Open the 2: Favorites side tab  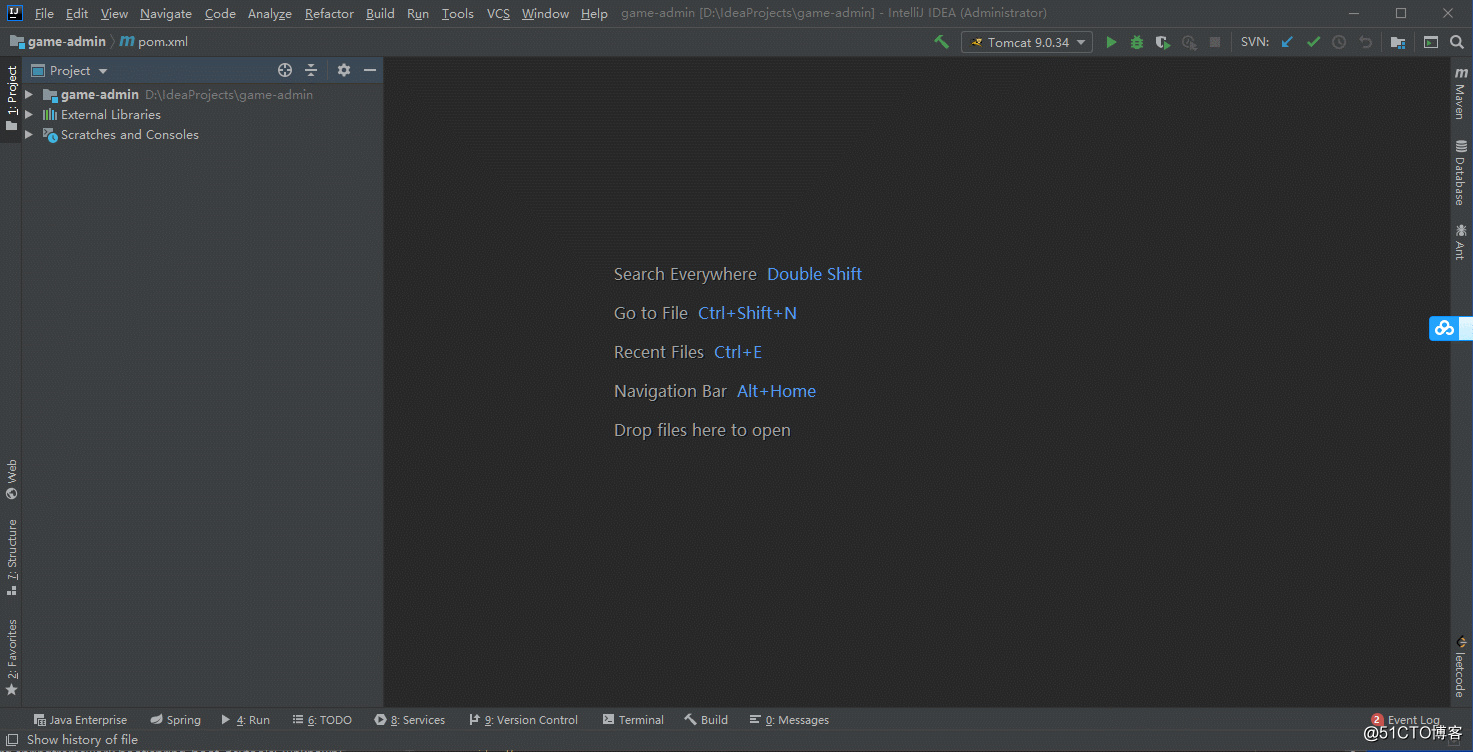point(11,657)
